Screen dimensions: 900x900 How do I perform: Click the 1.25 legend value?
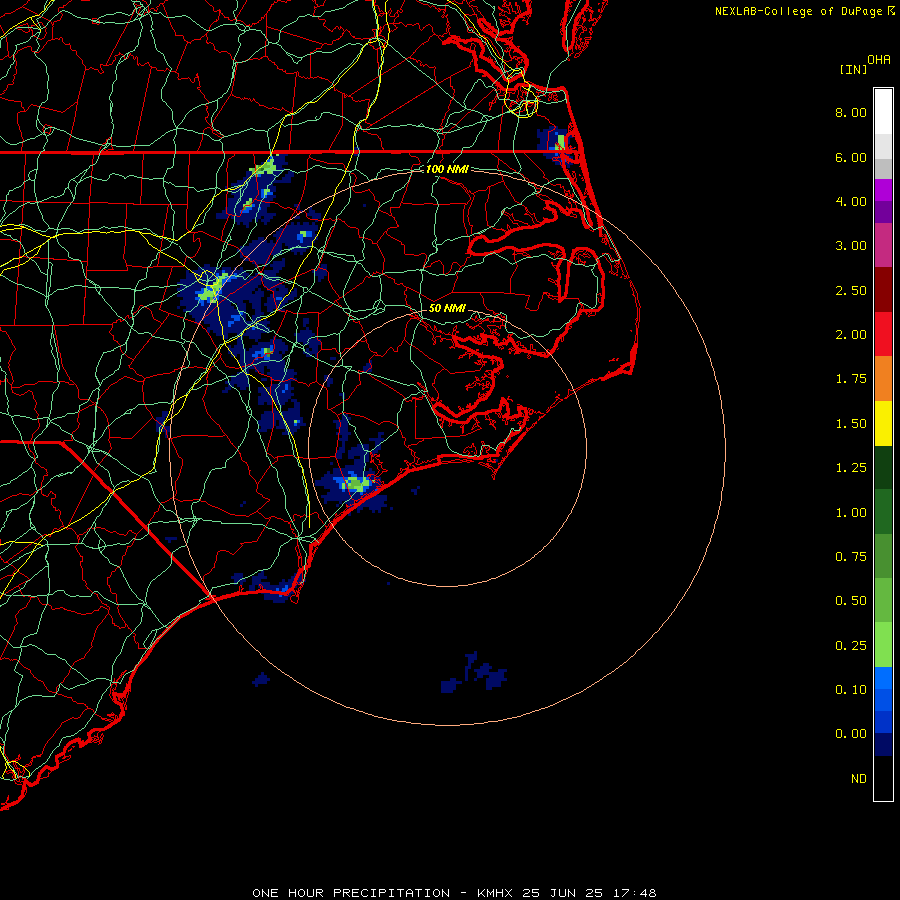851,468
